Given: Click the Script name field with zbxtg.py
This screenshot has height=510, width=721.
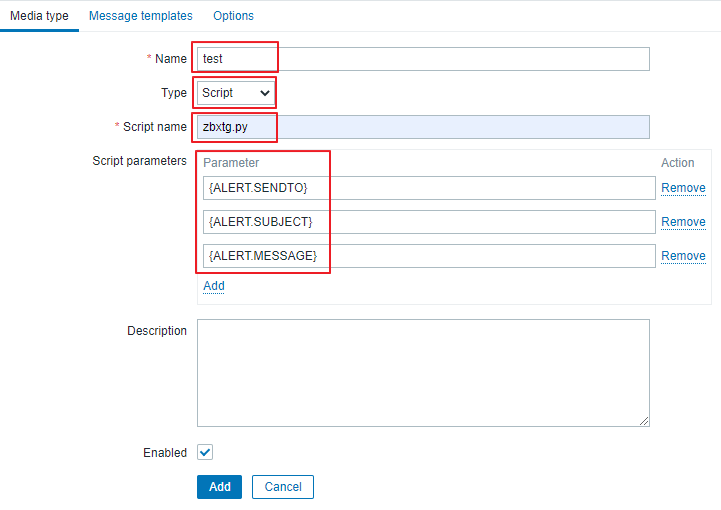Looking at the screenshot, I should pos(423,127).
